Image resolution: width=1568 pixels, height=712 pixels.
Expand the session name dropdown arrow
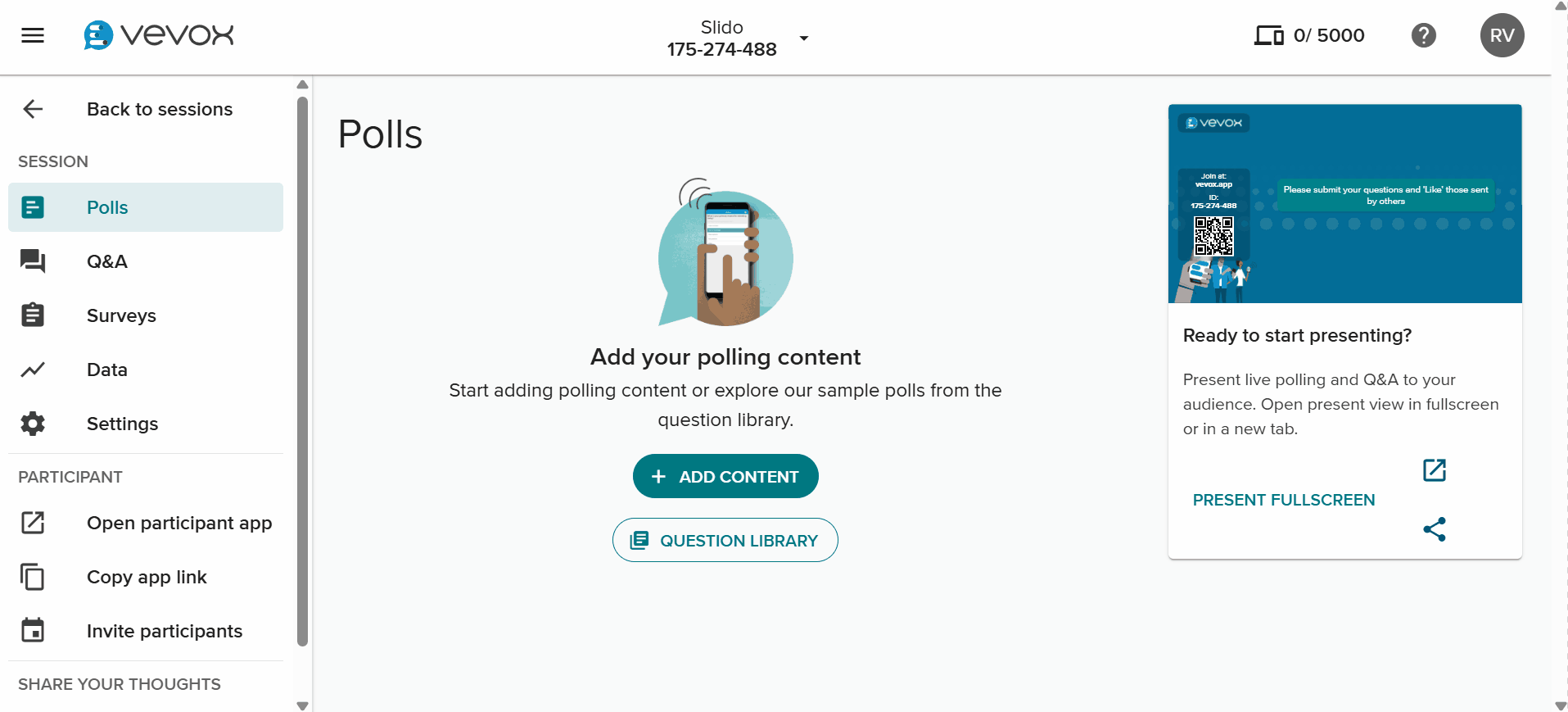[x=804, y=39]
